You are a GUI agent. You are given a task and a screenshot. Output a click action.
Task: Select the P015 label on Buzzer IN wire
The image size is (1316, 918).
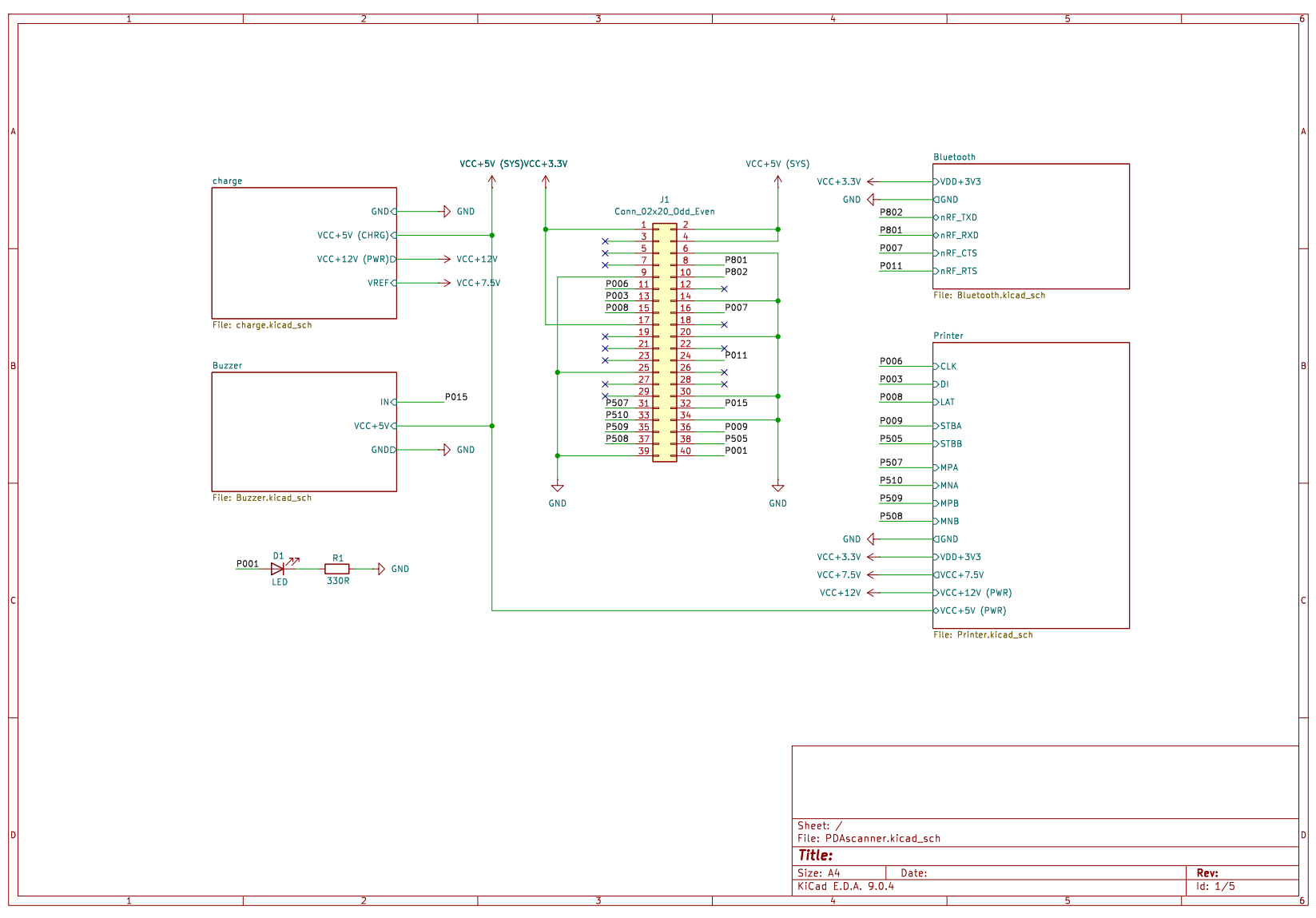[456, 397]
